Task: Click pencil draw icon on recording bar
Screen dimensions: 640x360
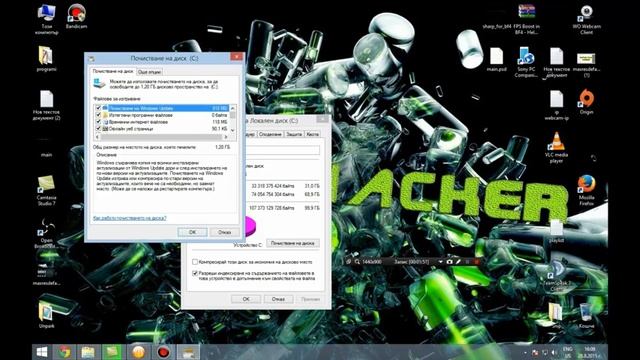Action: [x=458, y=262]
